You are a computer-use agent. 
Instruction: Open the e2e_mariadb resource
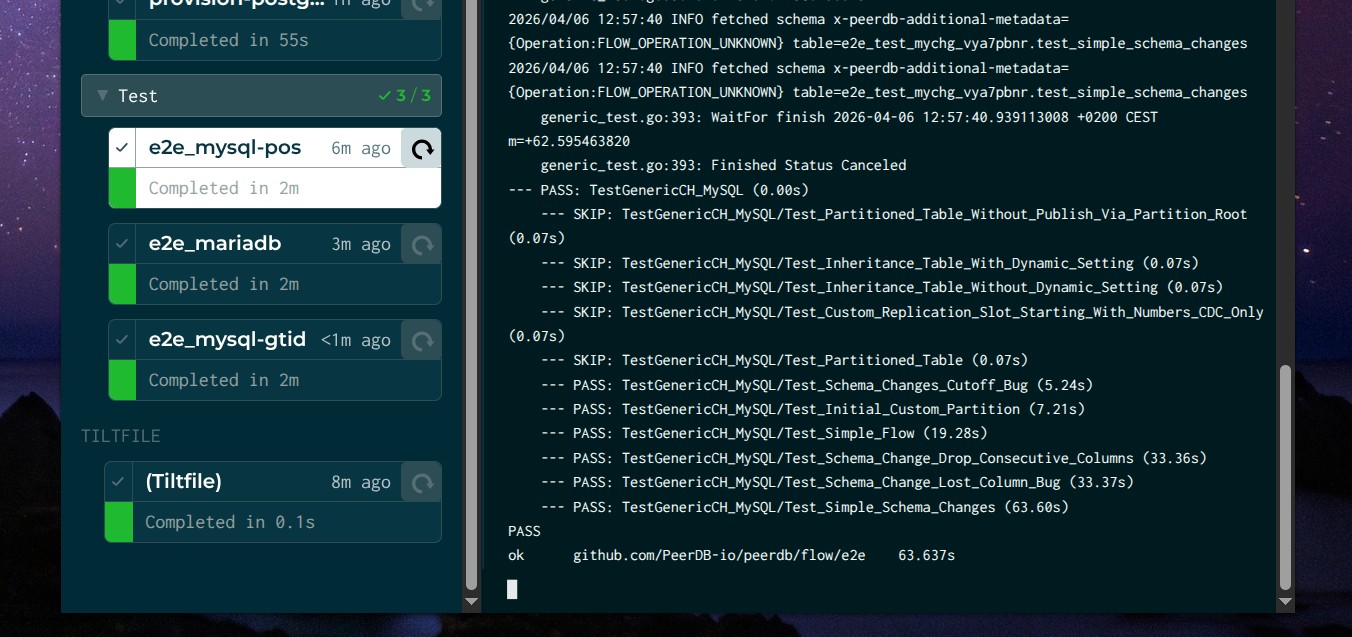point(215,244)
